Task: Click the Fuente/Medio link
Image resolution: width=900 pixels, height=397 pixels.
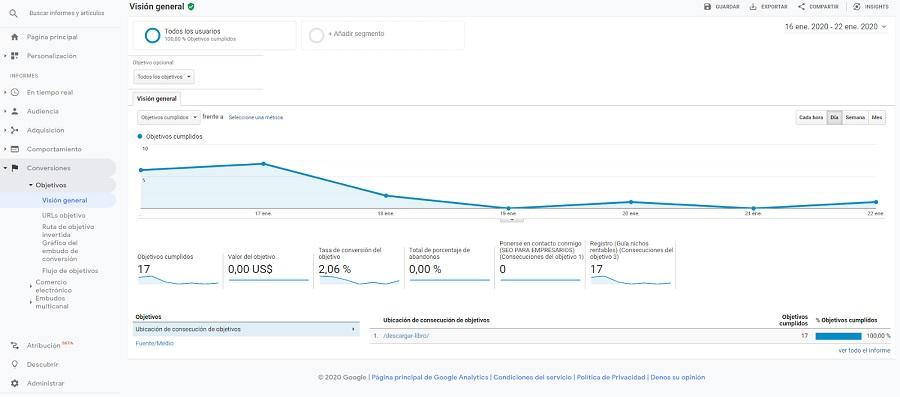Action: click(x=154, y=343)
